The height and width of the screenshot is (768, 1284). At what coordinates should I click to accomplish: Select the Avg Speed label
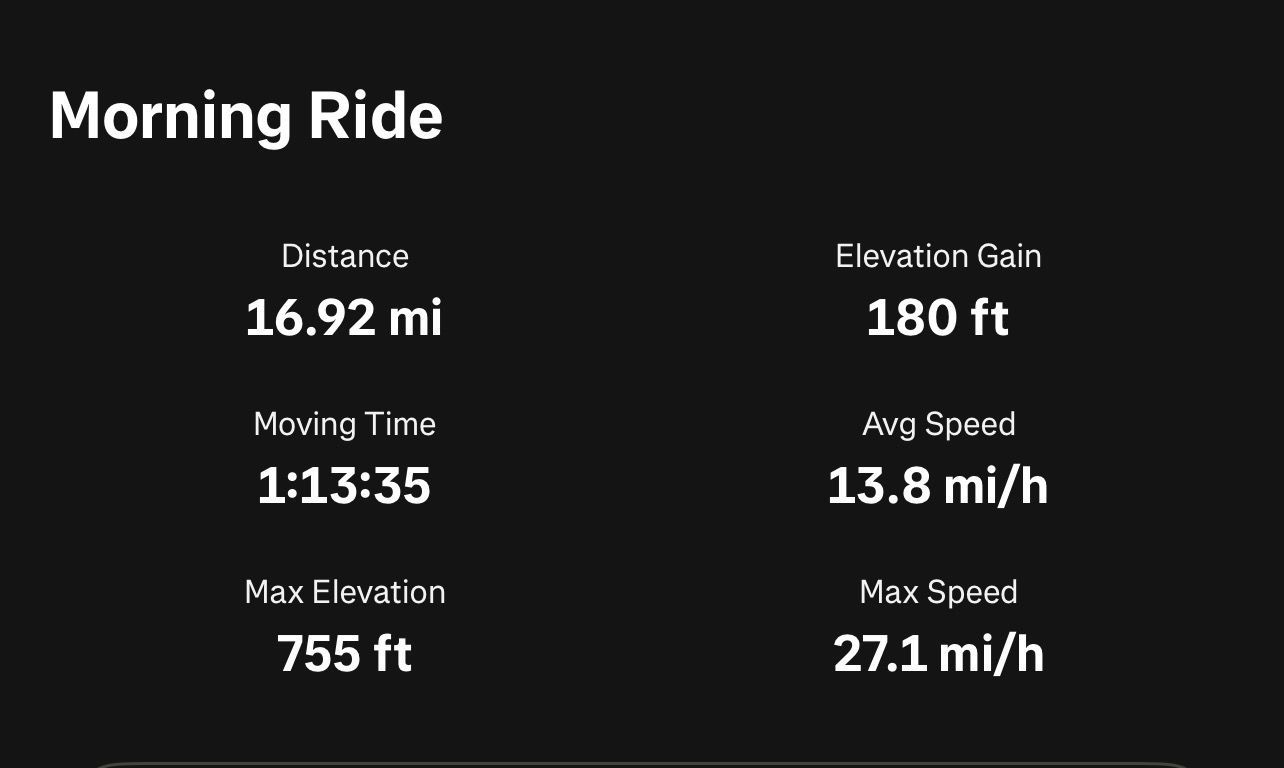point(938,424)
